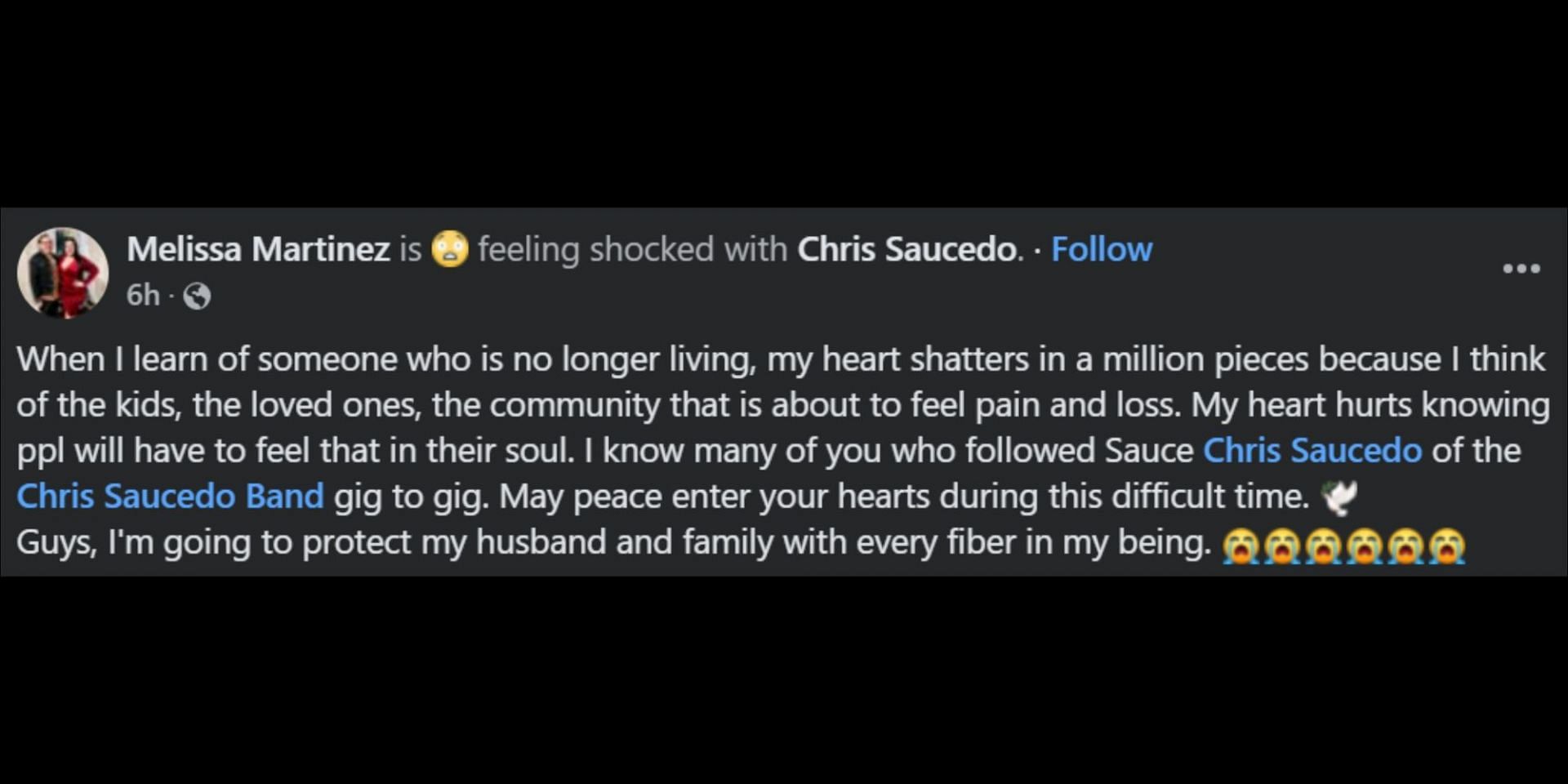Click the first crying emoji in the row
This screenshot has height=784, width=1568.
click(x=1241, y=546)
